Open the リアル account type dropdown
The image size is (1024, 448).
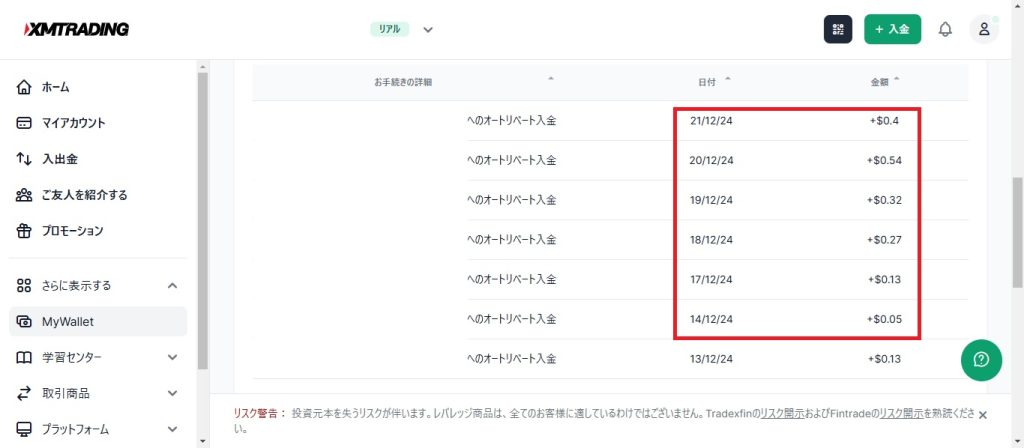(x=427, y=29)
